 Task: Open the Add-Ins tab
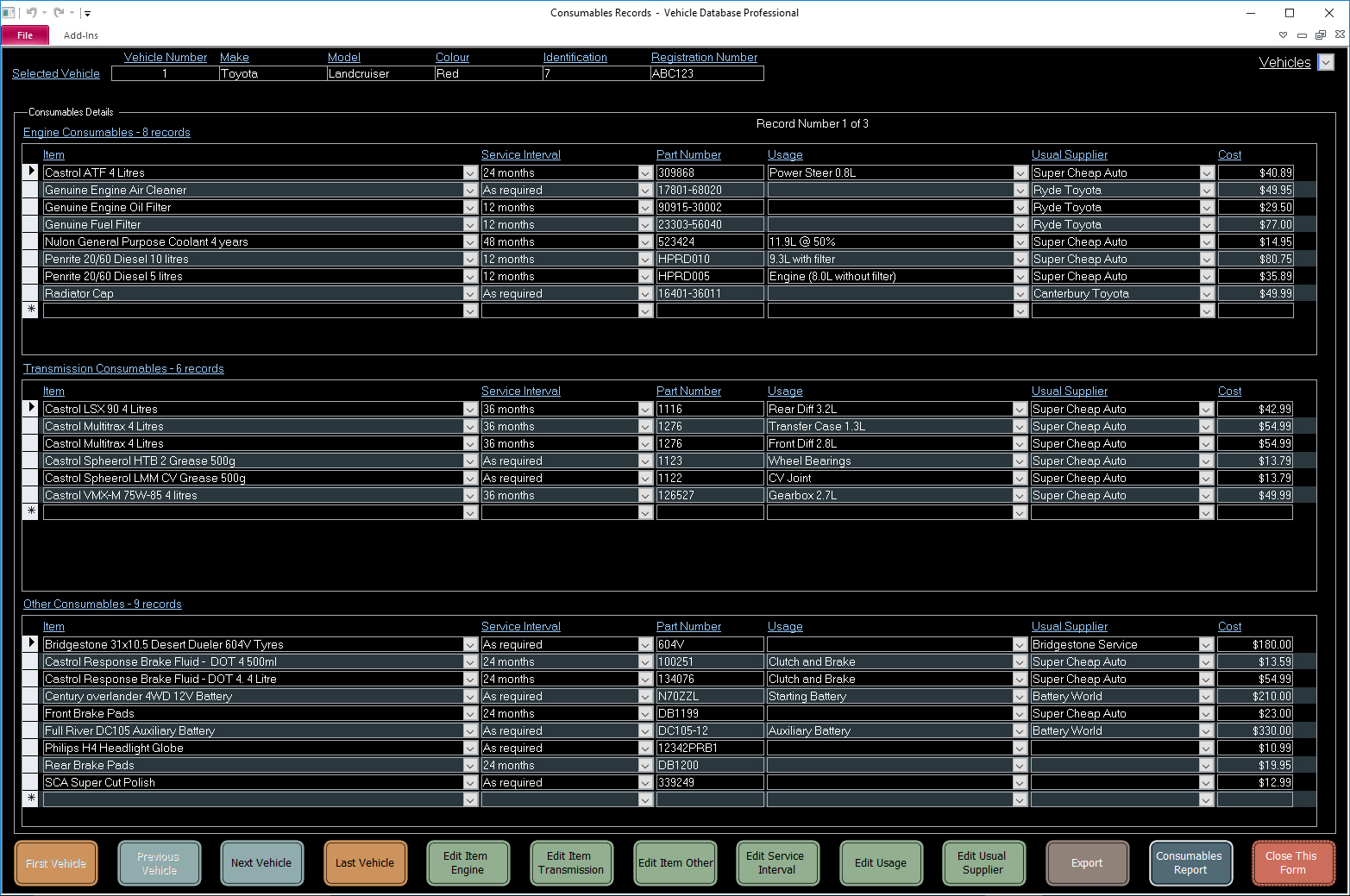pyautogui.click(x=80, y=35)
